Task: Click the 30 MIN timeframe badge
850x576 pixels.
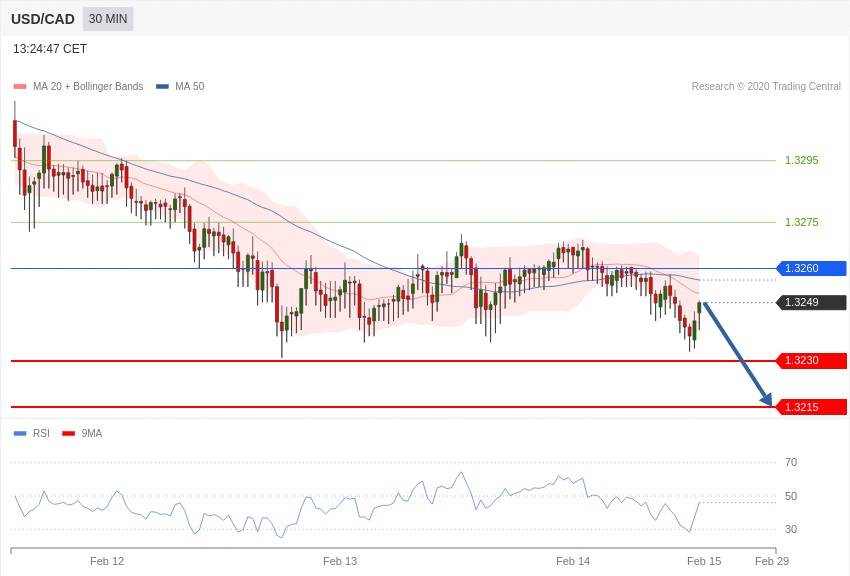Action: (x=108, y=19)
